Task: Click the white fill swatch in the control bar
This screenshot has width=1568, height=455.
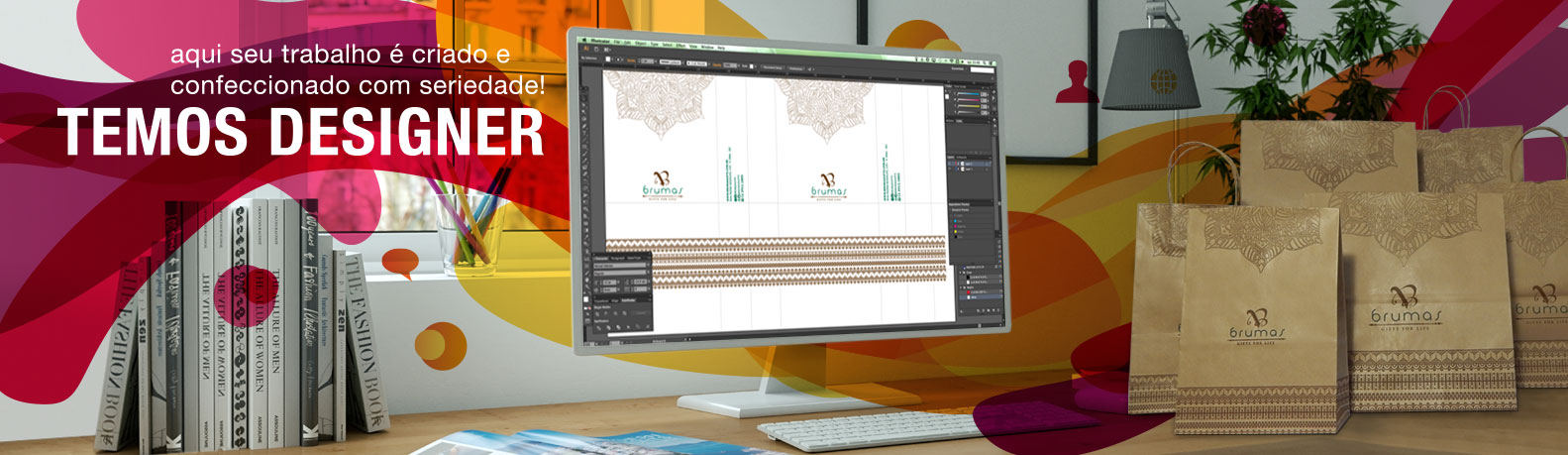Action: tap(608, 59)
